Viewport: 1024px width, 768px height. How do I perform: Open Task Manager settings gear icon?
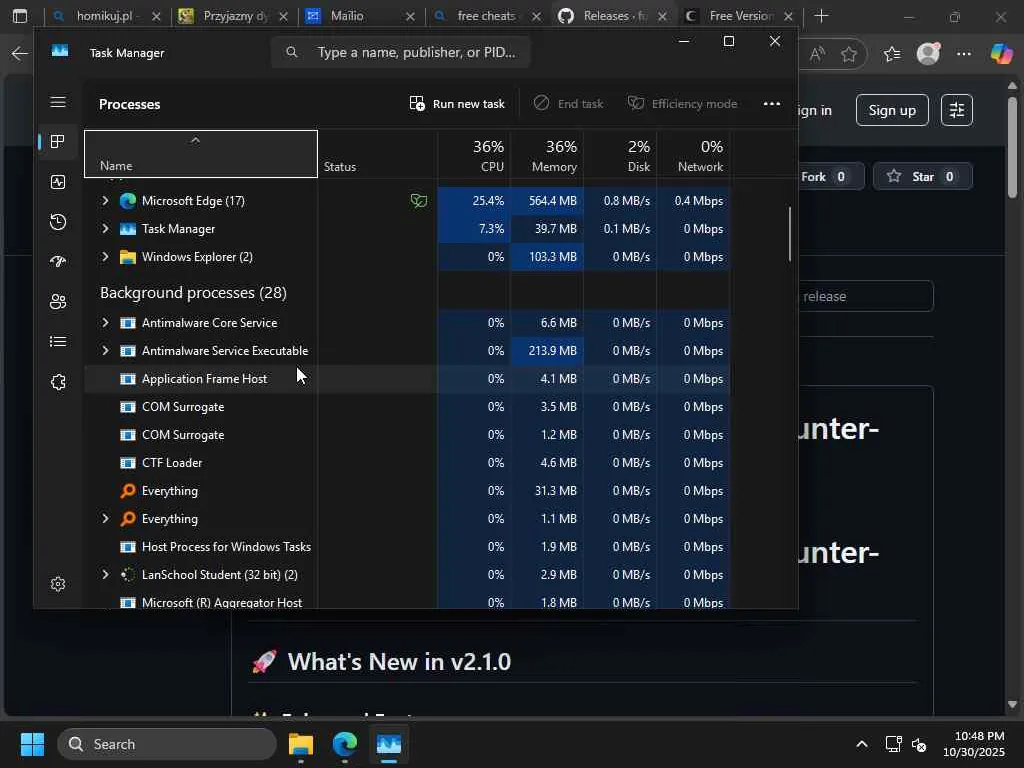point(57,584)
